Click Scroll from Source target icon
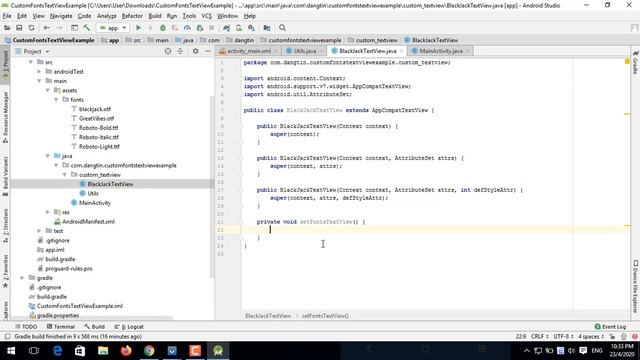Screen dimensions: 640x360 (x=168, y=51)
